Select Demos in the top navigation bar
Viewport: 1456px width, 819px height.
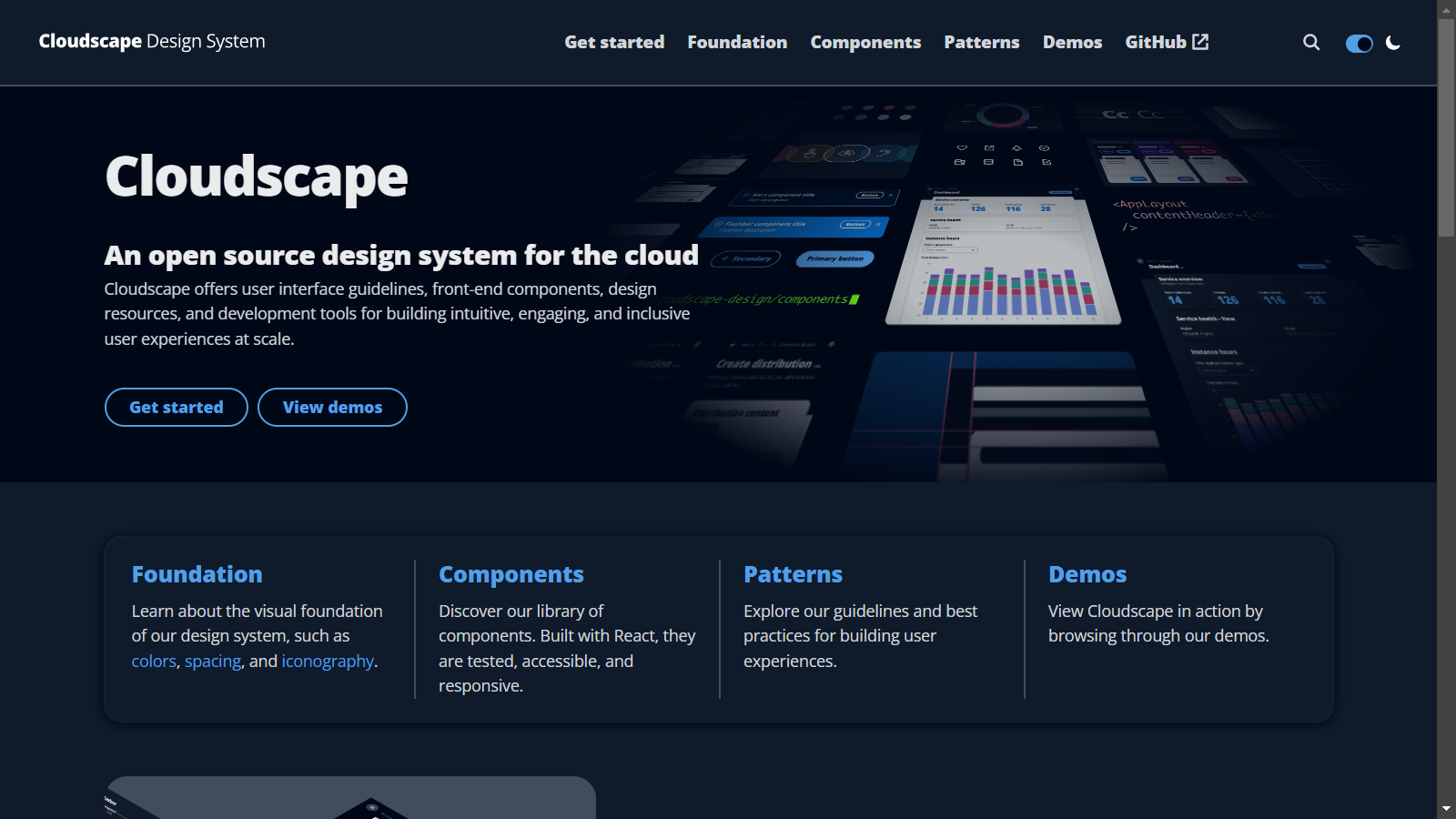point(1072,42)
